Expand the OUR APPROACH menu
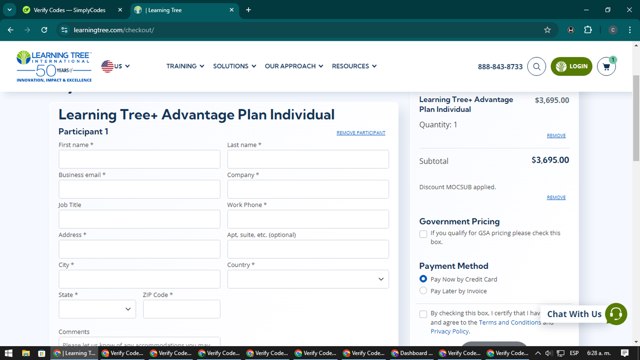Image resolution: width=640 pixels, height=360 pixels. [294, 66]
